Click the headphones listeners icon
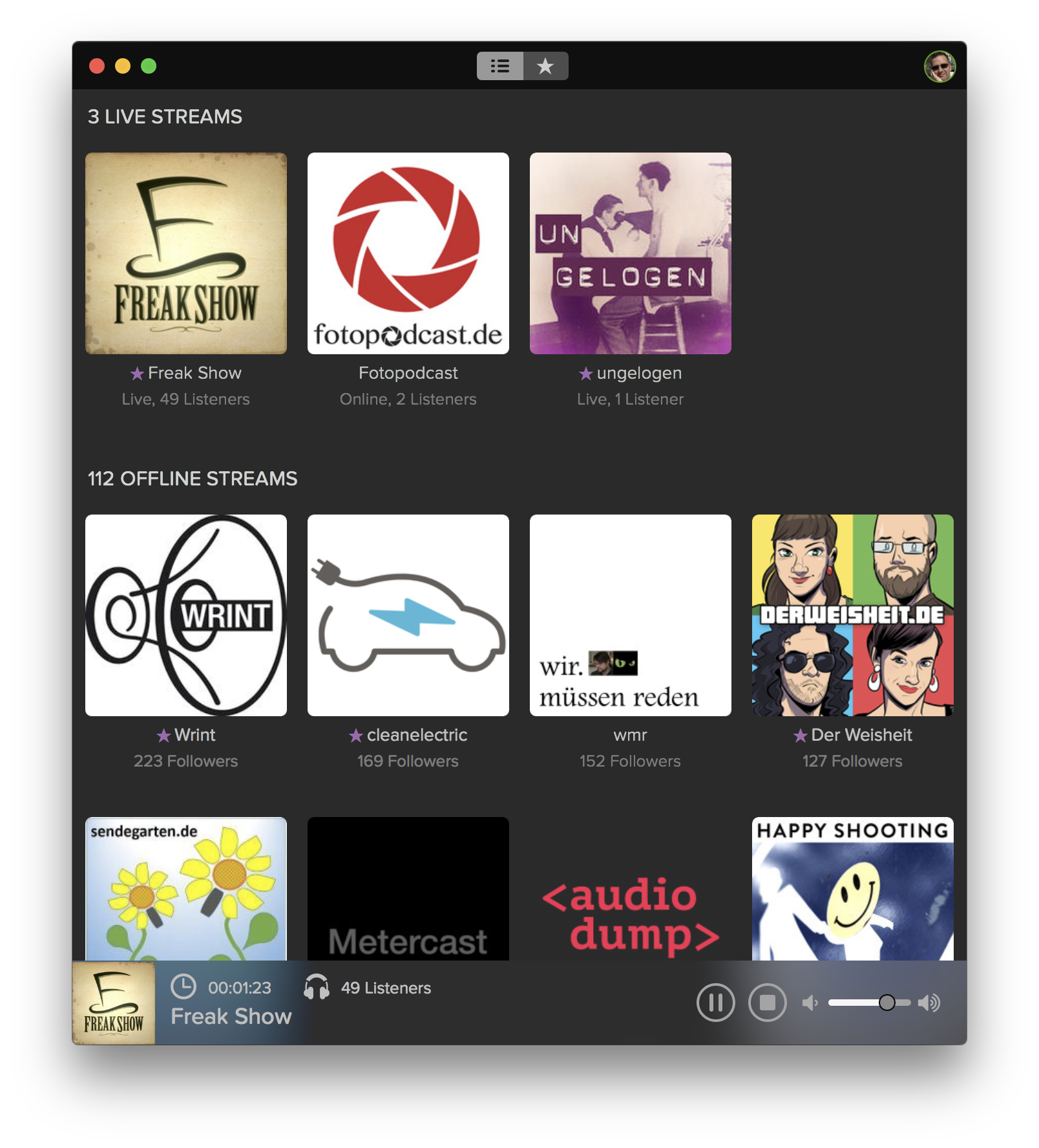 pyautogui.click(x=317, y=987)
